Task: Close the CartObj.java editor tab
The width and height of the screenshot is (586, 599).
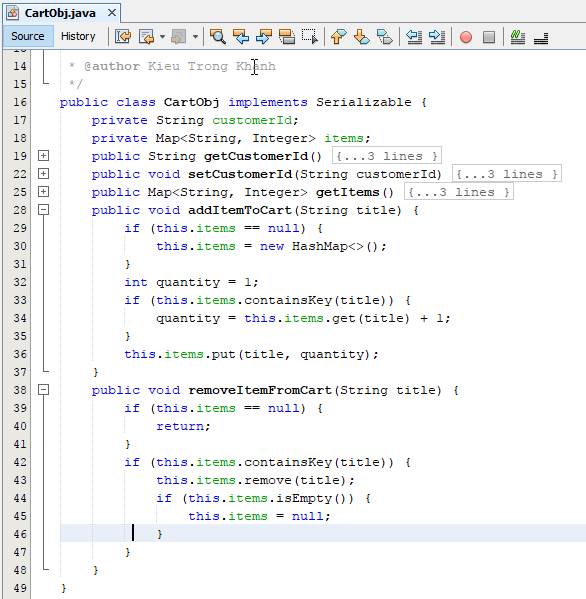Action: click(112, 13)
